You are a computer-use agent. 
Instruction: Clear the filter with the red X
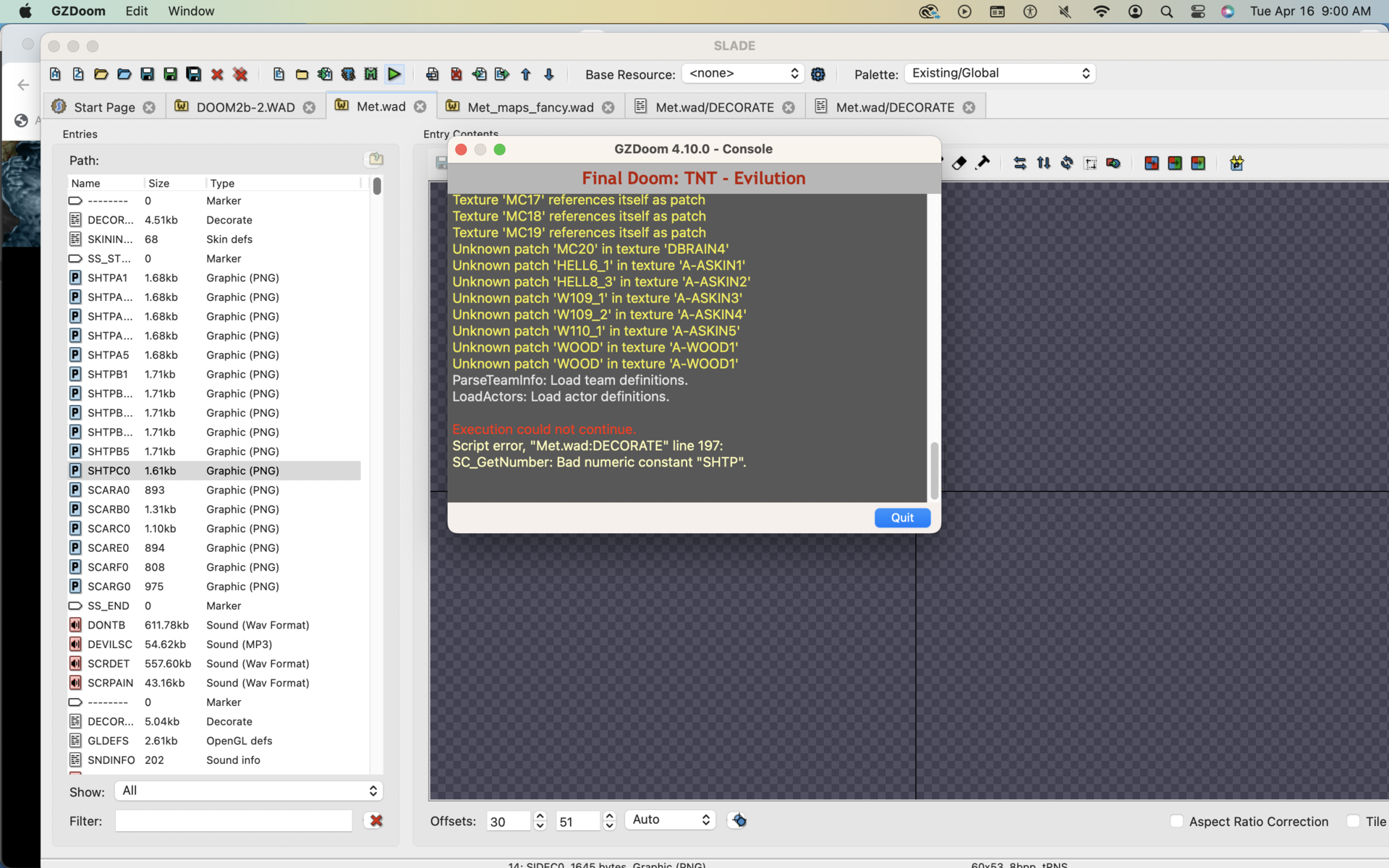pos(376,820)
